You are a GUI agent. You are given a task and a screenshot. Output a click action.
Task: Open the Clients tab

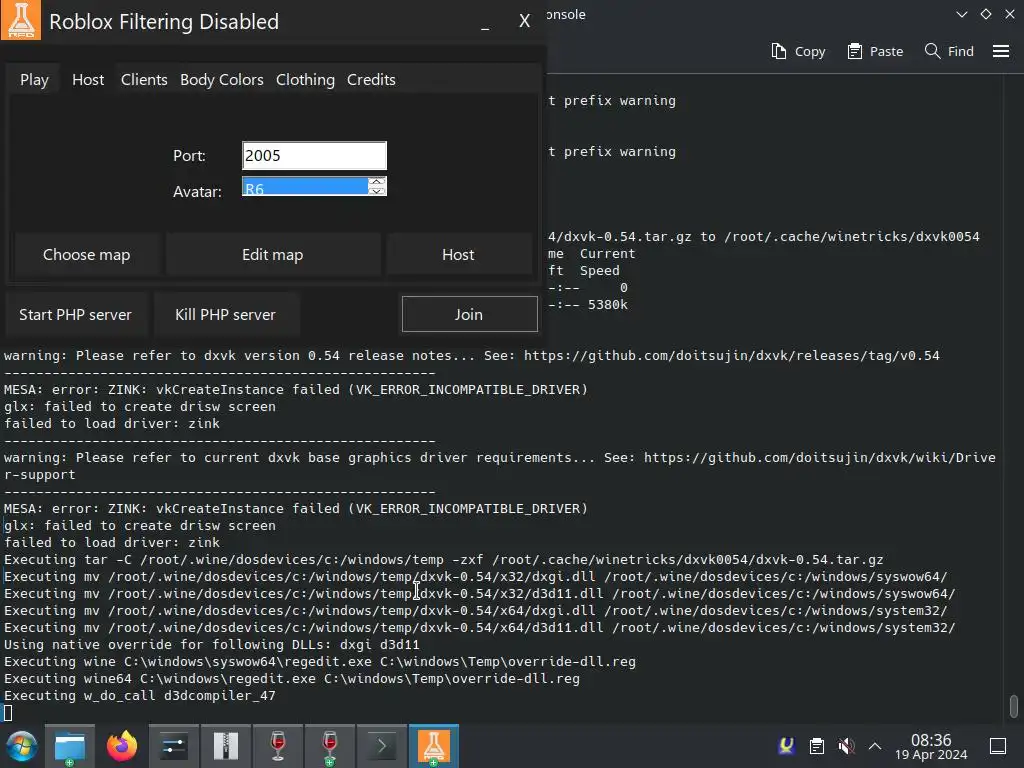(144, 80)
